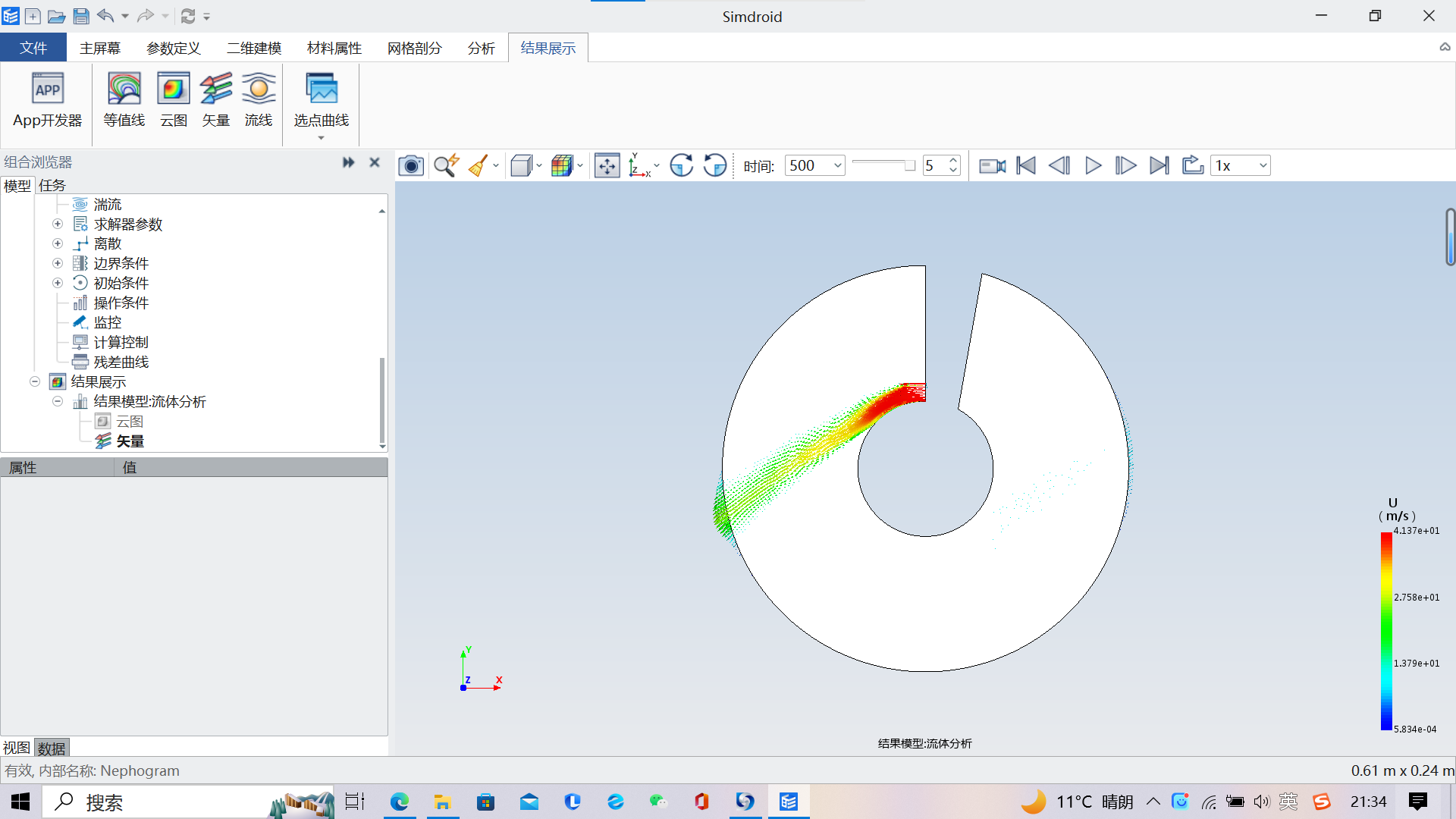Open the 文件 menu
The image size is (1456, 819).
(x=33, y=48)
